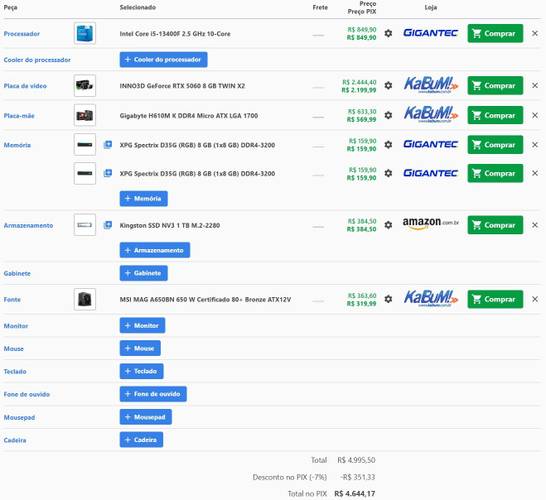This screenshot has width=546, height=500.
Task: Remove the MSI MAG A650BN power supply
Action: click(535, 299)
